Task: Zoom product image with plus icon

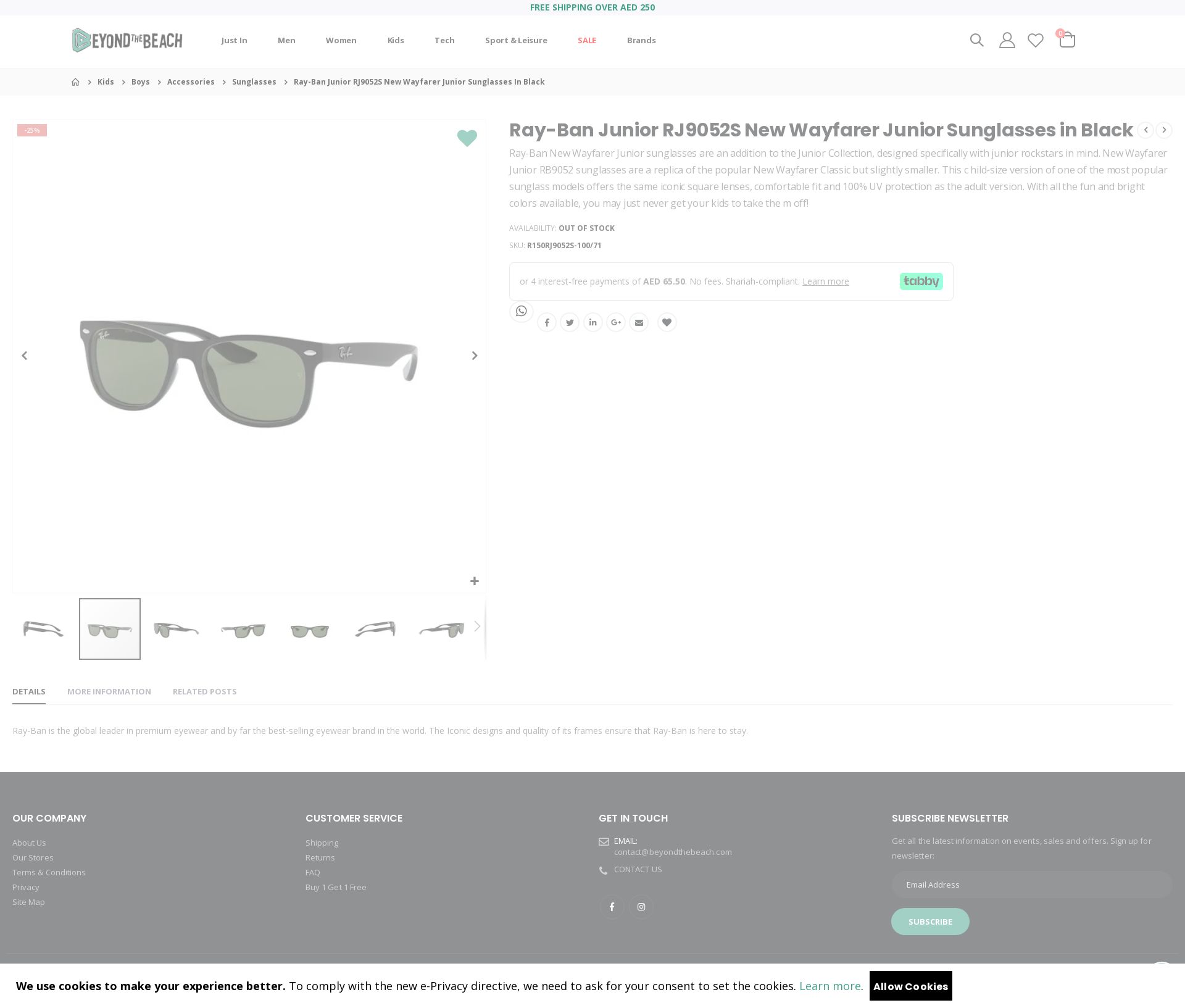Action: [475, 581]
